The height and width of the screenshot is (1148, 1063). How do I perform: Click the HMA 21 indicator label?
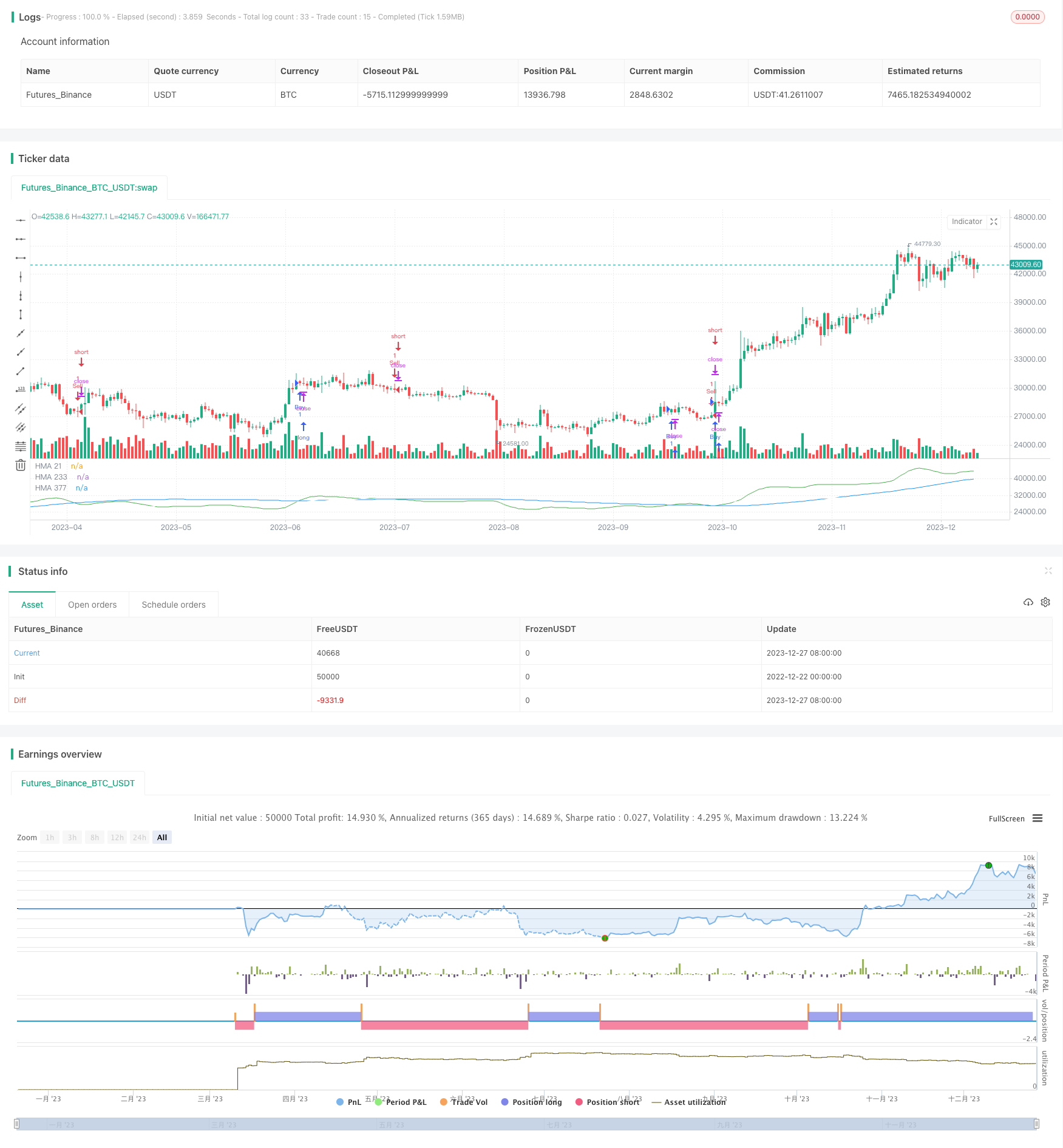click(48, 466)
